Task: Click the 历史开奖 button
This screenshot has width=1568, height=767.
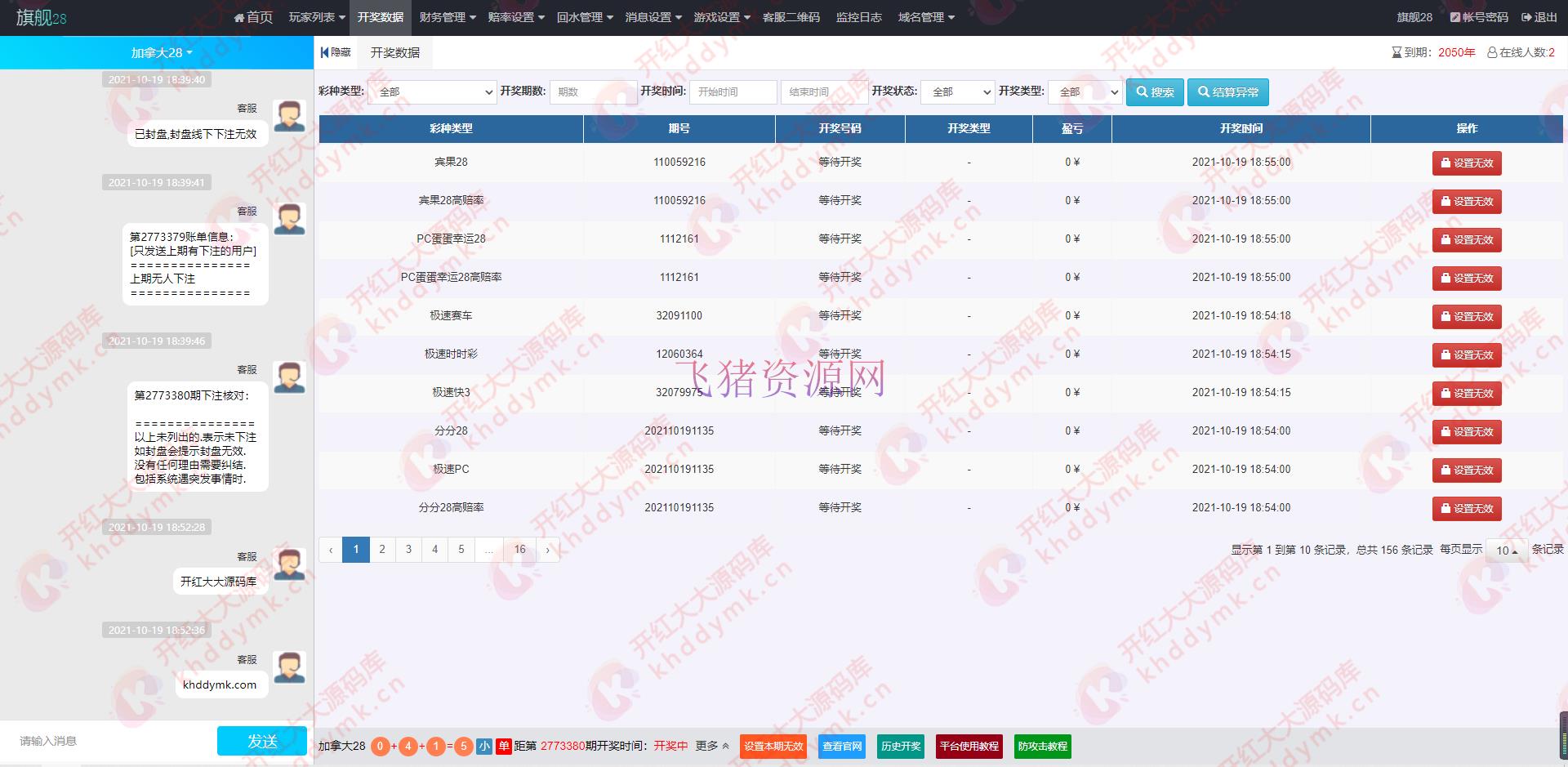Action: [900, 746]
